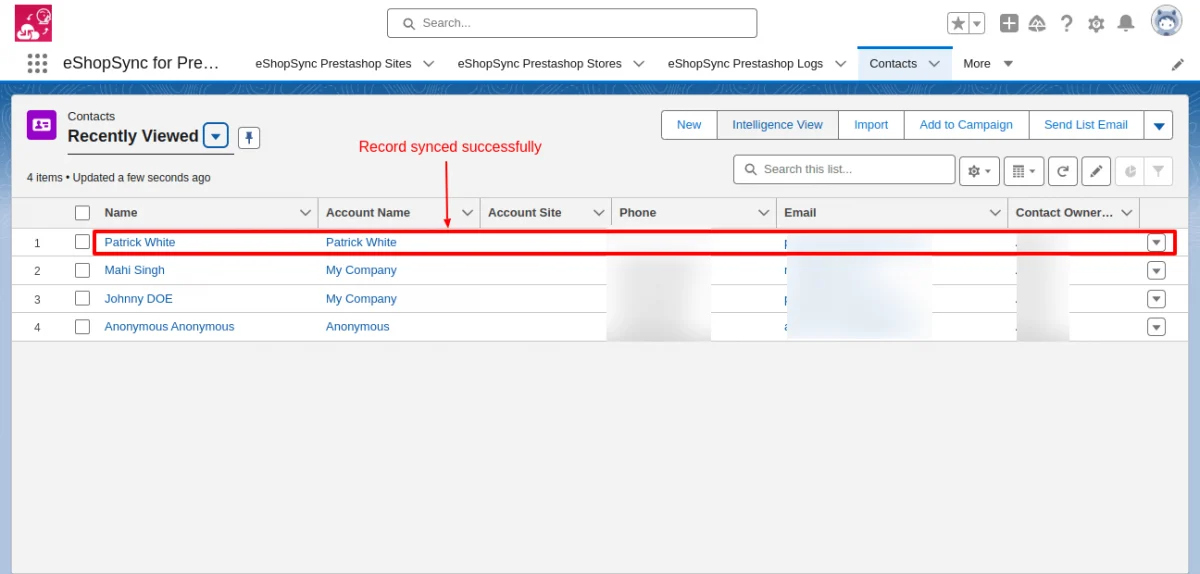
Task: Open the Help question mark icon
Action: point(1067,23)
